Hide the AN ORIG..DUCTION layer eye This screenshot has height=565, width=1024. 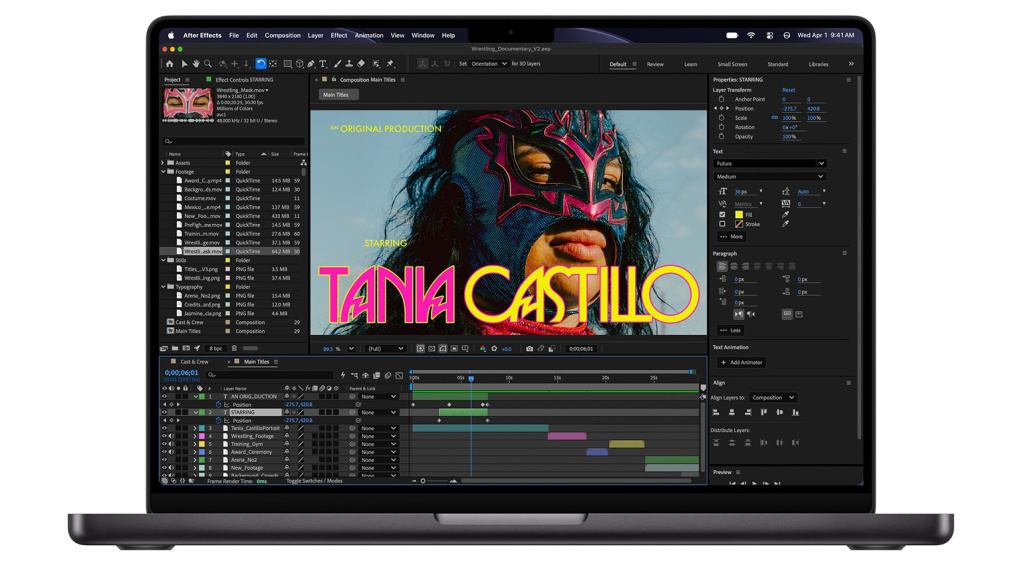(x=165, y=396)
